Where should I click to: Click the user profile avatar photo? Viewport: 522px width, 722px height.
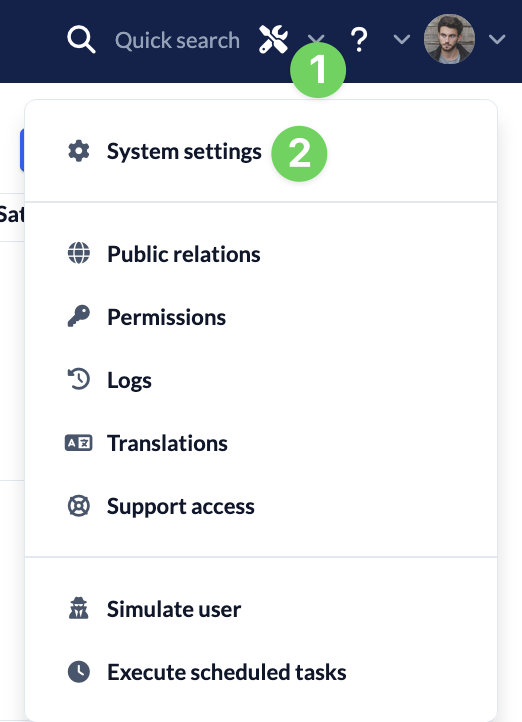coord(449,39)
